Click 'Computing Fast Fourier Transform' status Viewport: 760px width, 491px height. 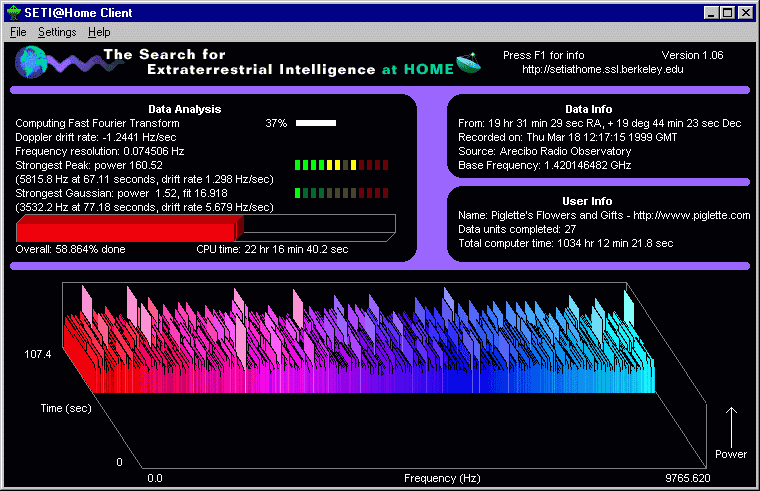coord(97,123)
